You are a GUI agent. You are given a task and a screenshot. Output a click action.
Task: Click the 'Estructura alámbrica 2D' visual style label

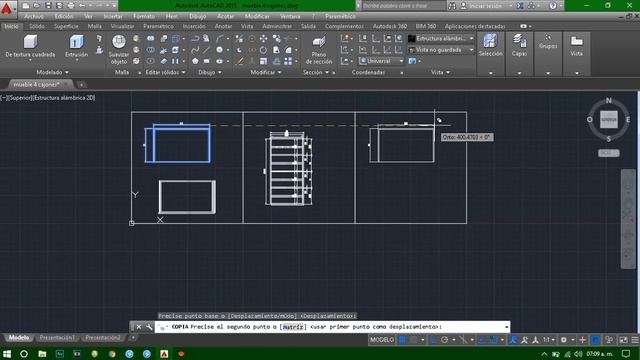click(x=64, y=98)
